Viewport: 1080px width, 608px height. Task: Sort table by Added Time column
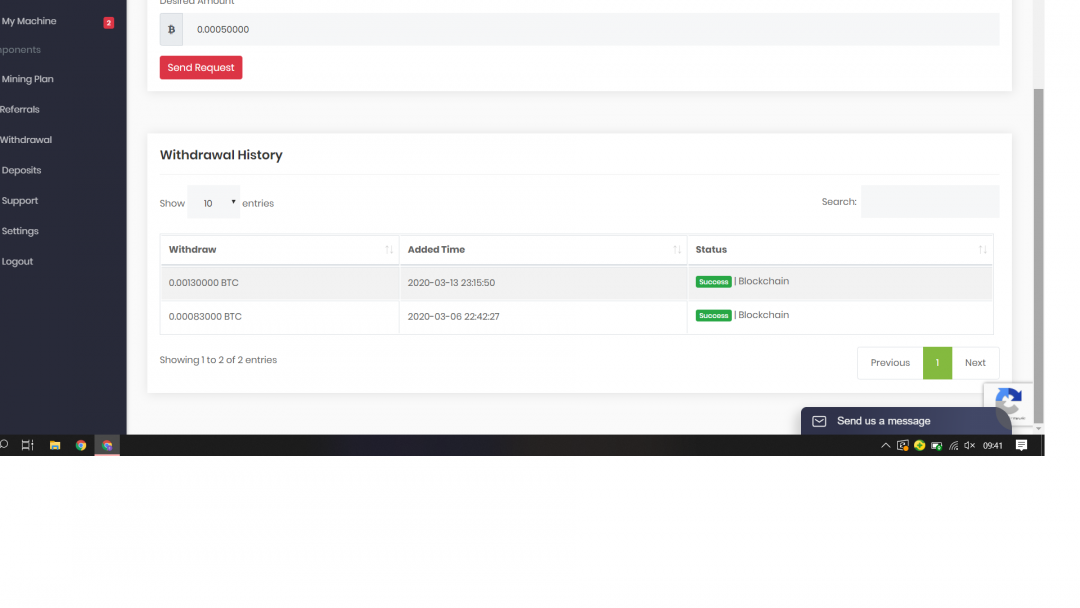click(543, 250)
